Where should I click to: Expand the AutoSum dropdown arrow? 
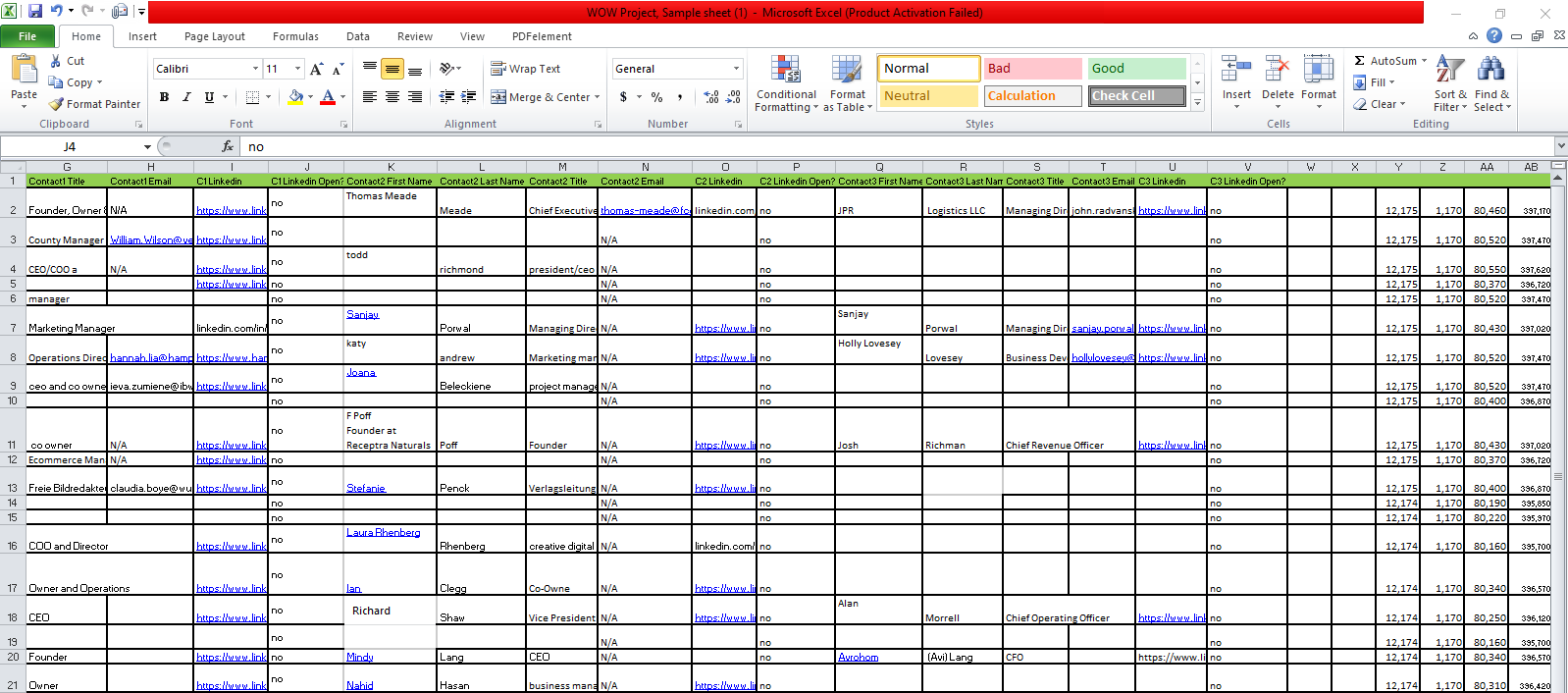tap(1424, 61)
